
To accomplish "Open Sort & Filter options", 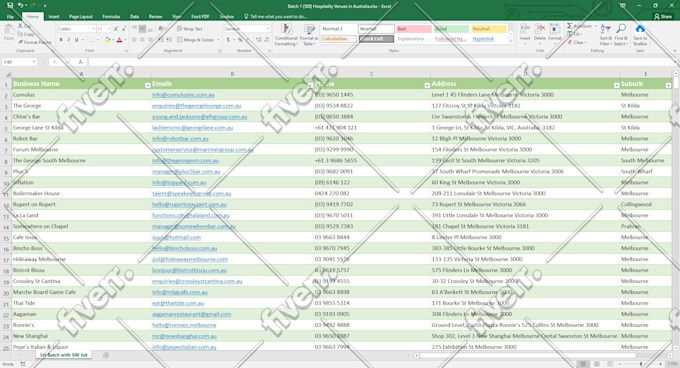I will coord(605,35).
